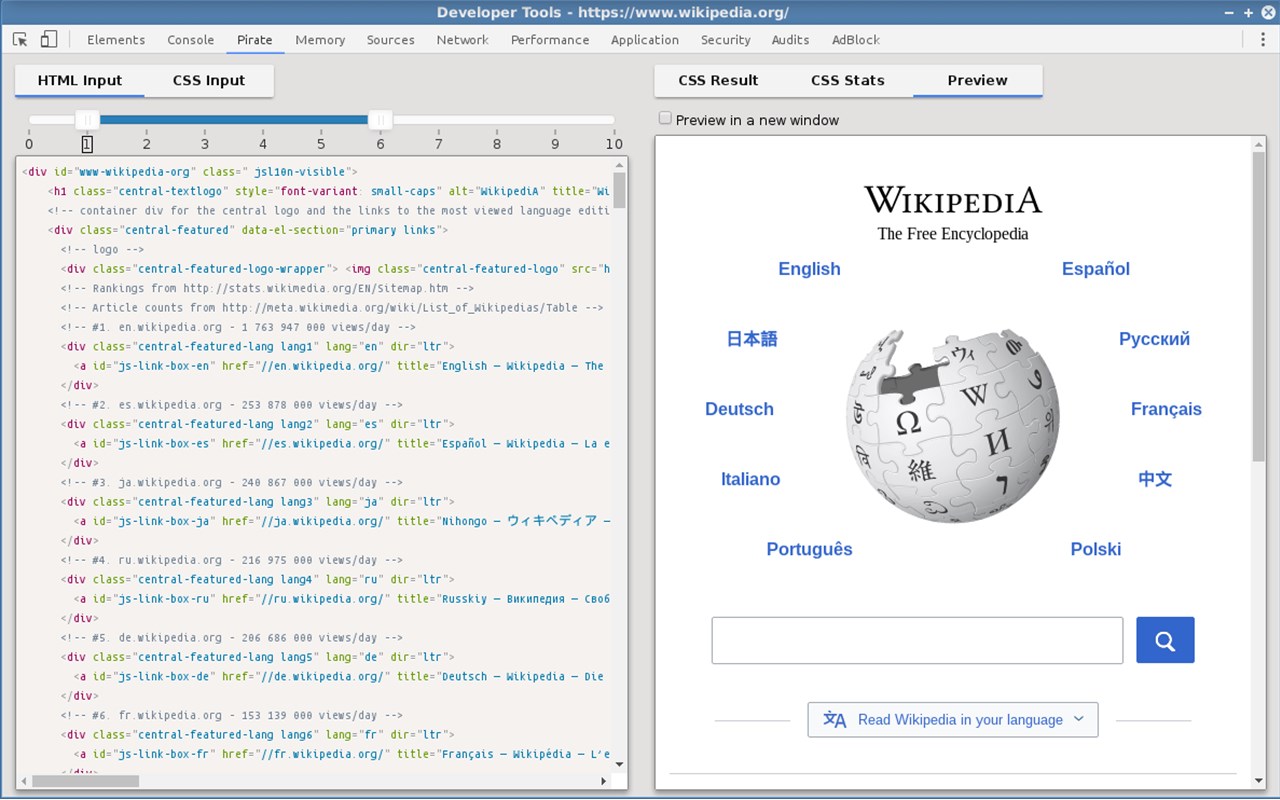Switch to the CSS Input tab
Image resolution: width=1280 pixels, height=800 pixels.
coord(209,81)
